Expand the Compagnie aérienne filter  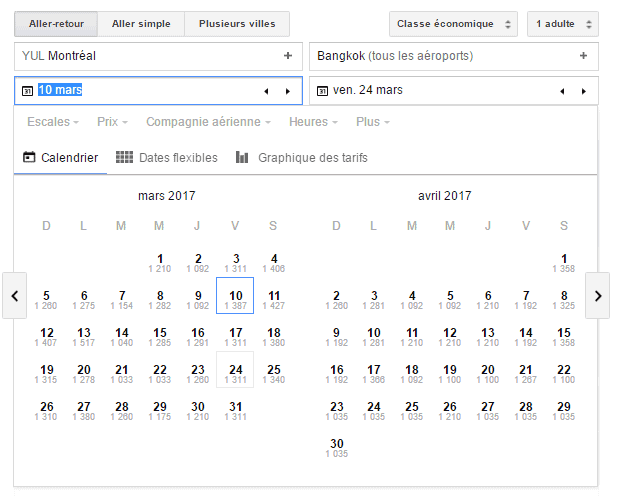(208, 122)
